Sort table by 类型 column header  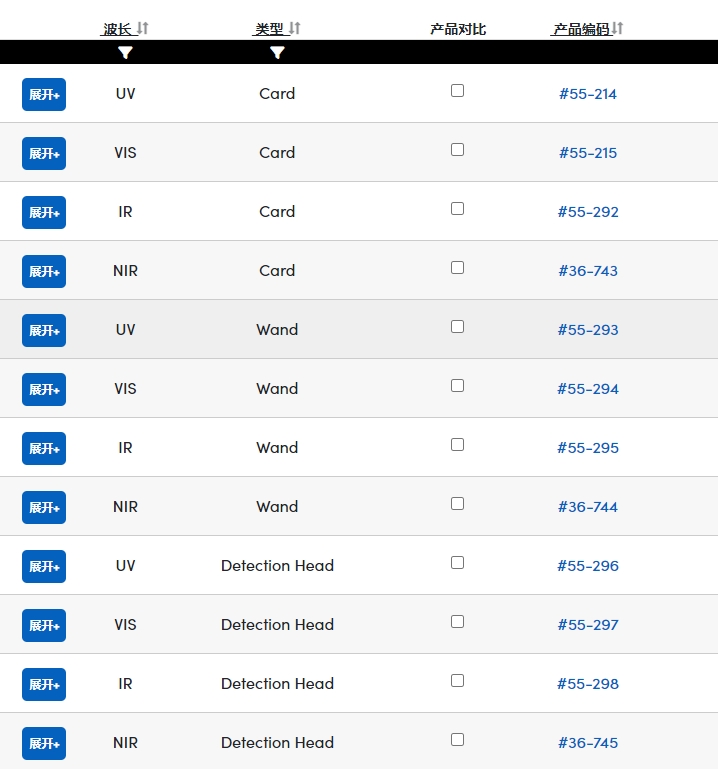pos(277,29)
